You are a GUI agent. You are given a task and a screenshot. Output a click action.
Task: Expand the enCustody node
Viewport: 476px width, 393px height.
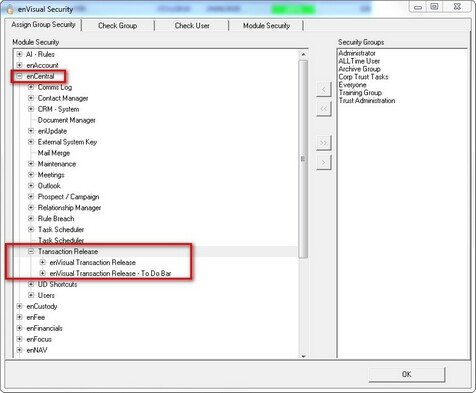point(19,306)
